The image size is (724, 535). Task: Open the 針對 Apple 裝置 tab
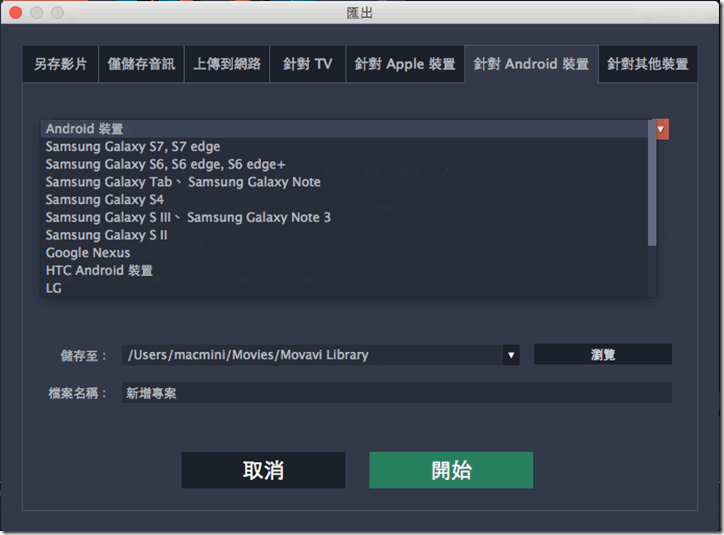(x=405, y=64)
